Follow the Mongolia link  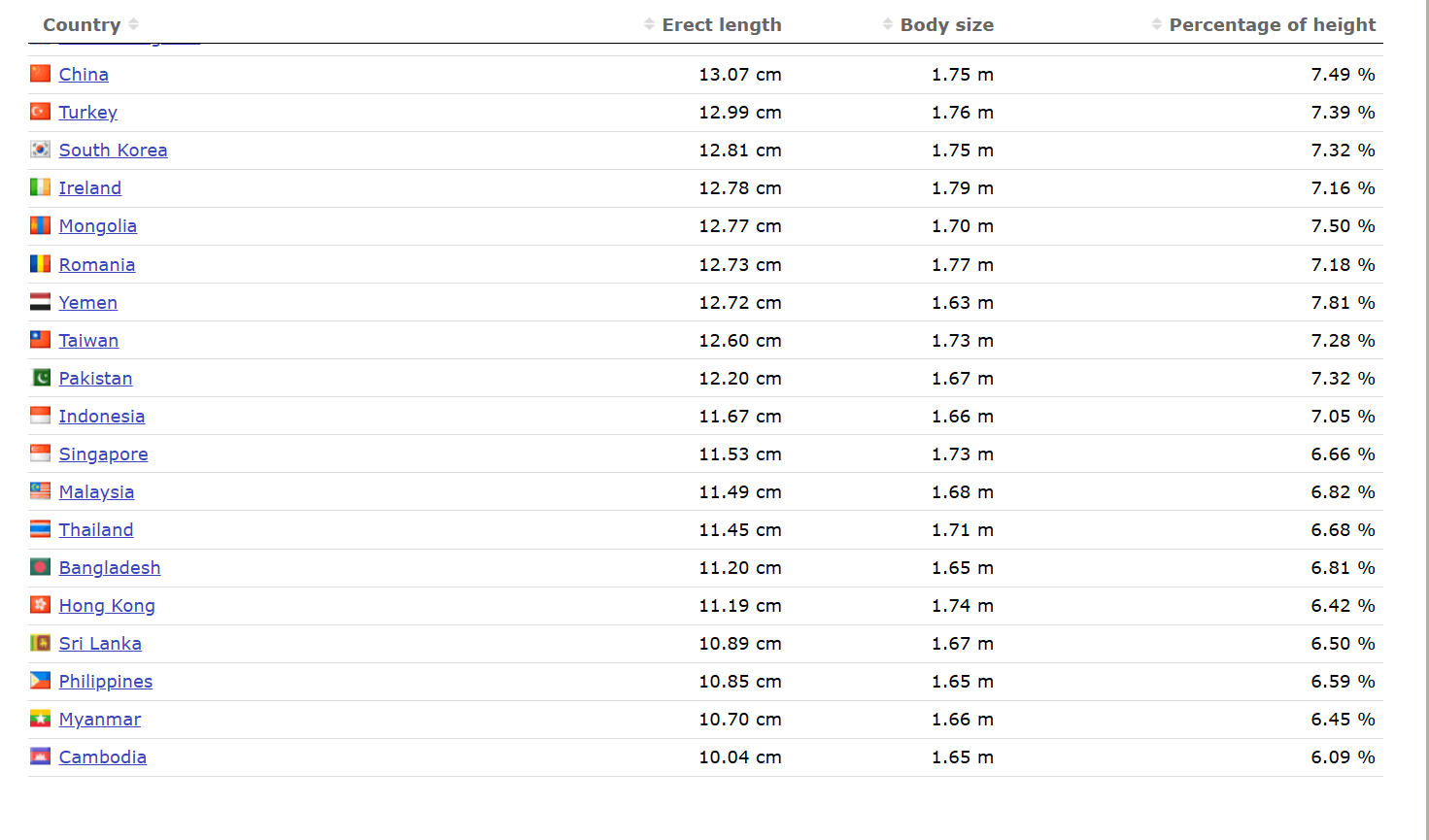(98, 226)
